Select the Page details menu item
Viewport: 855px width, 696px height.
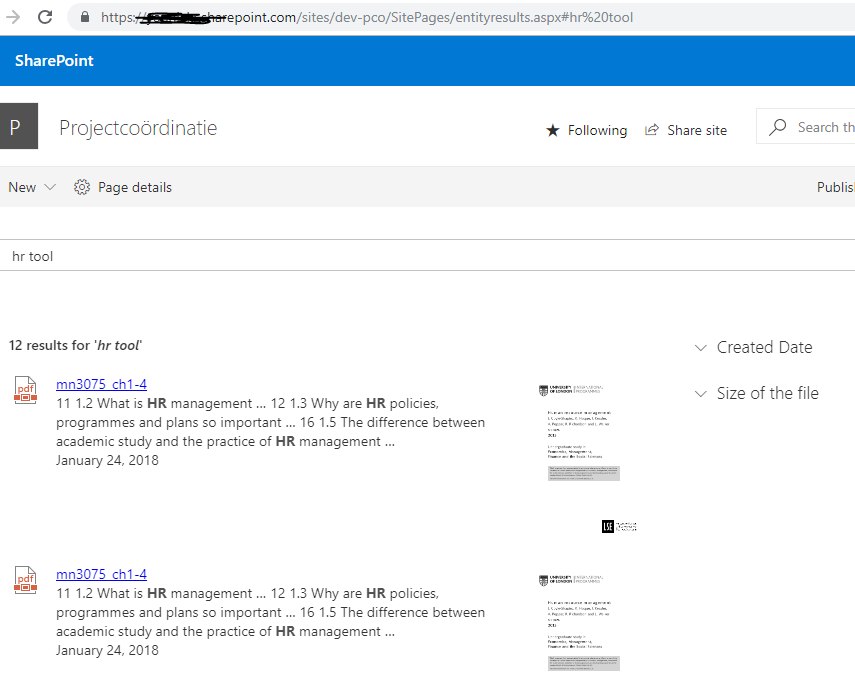(134, 187)
